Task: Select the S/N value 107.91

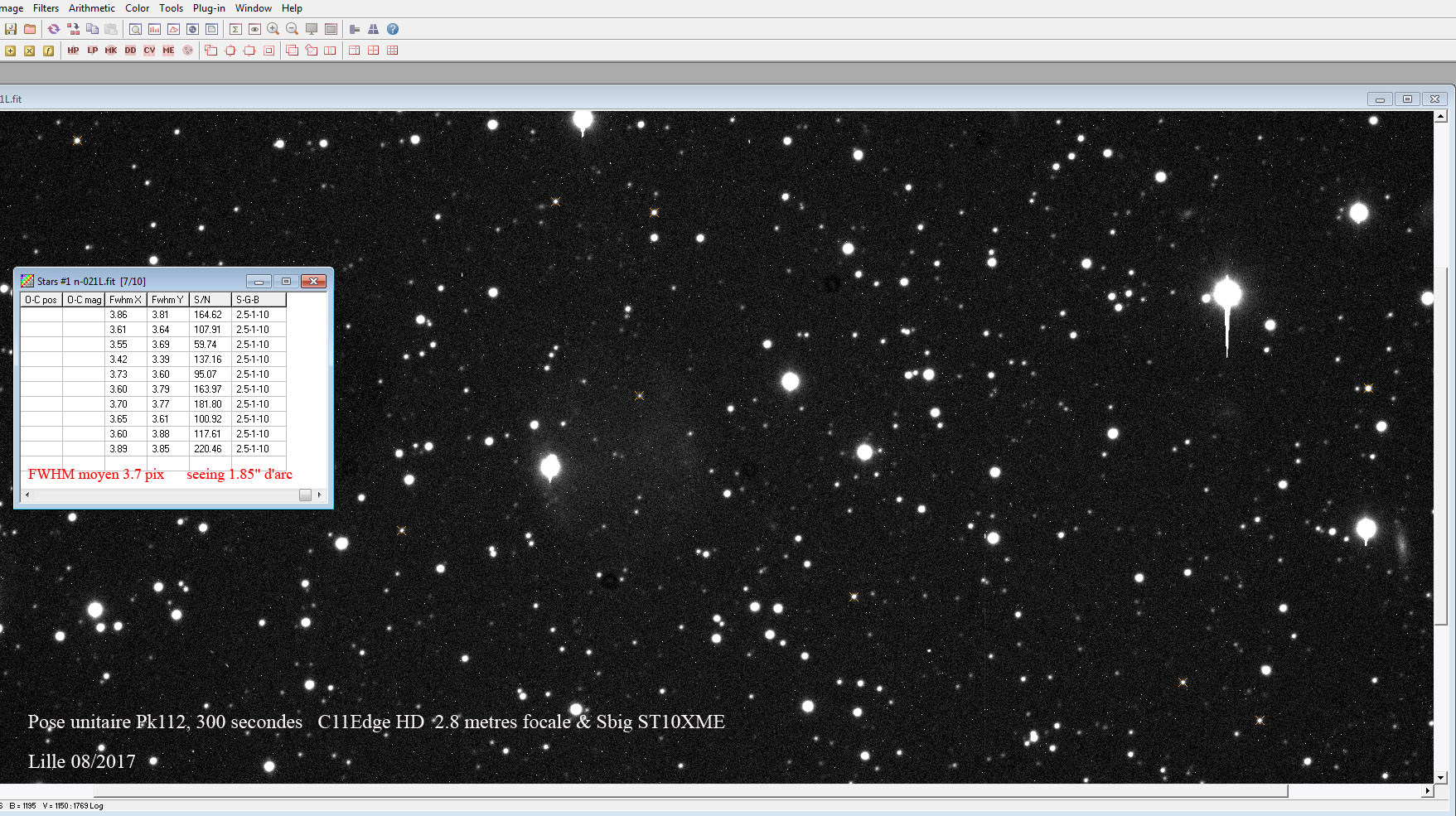Action: [x=208, y=330]
